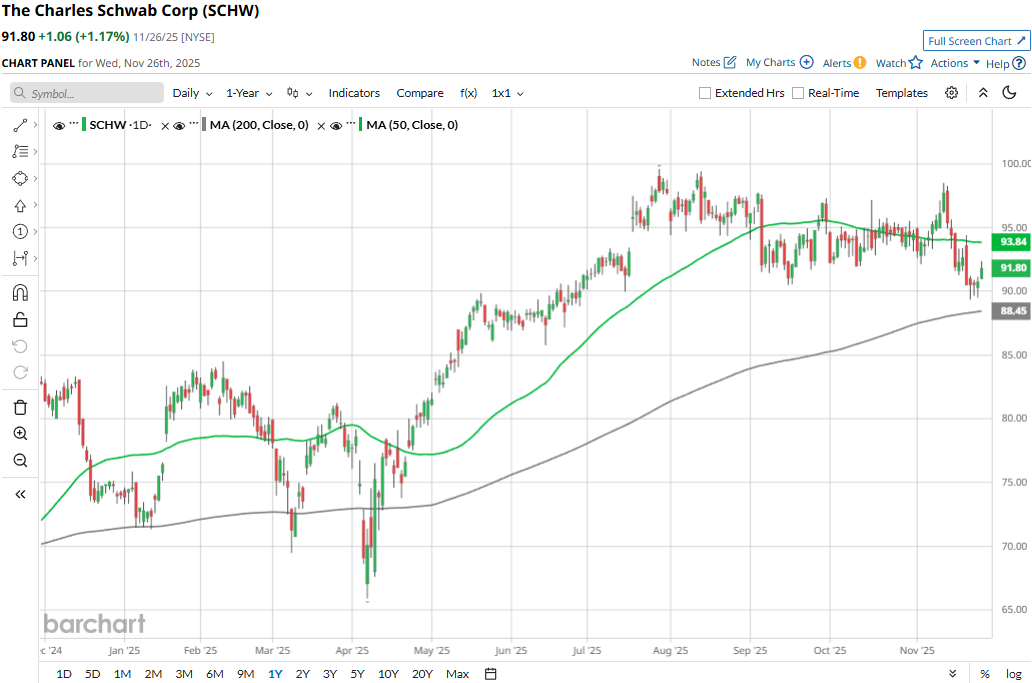Screen dimensions: 1032x683
Task: Click the lock drawings icon
Action: pyautogui.click(x=20, y=320)
